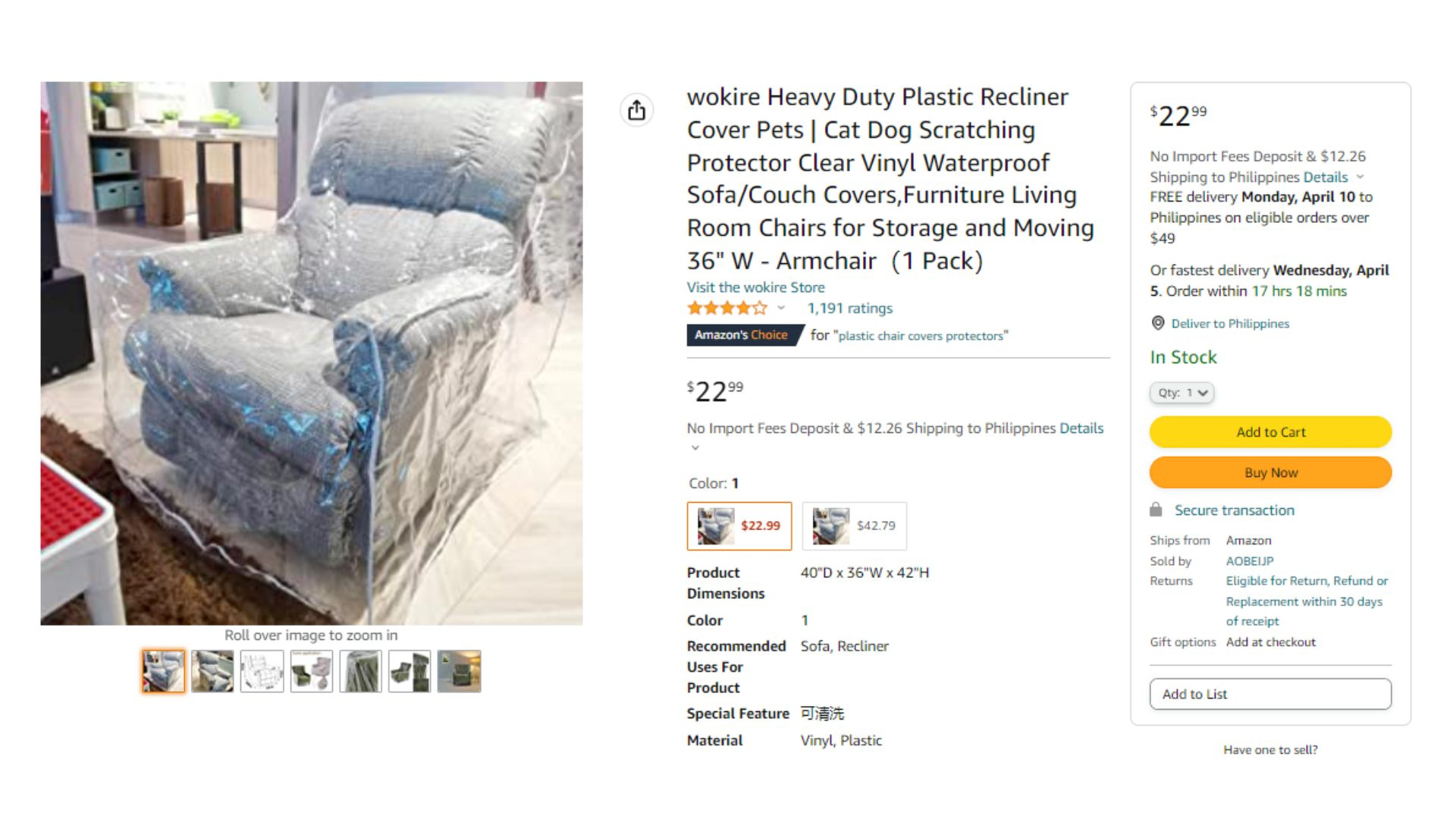Select the line-drawing dimensions thumbnail

click(x=262, y=671)
